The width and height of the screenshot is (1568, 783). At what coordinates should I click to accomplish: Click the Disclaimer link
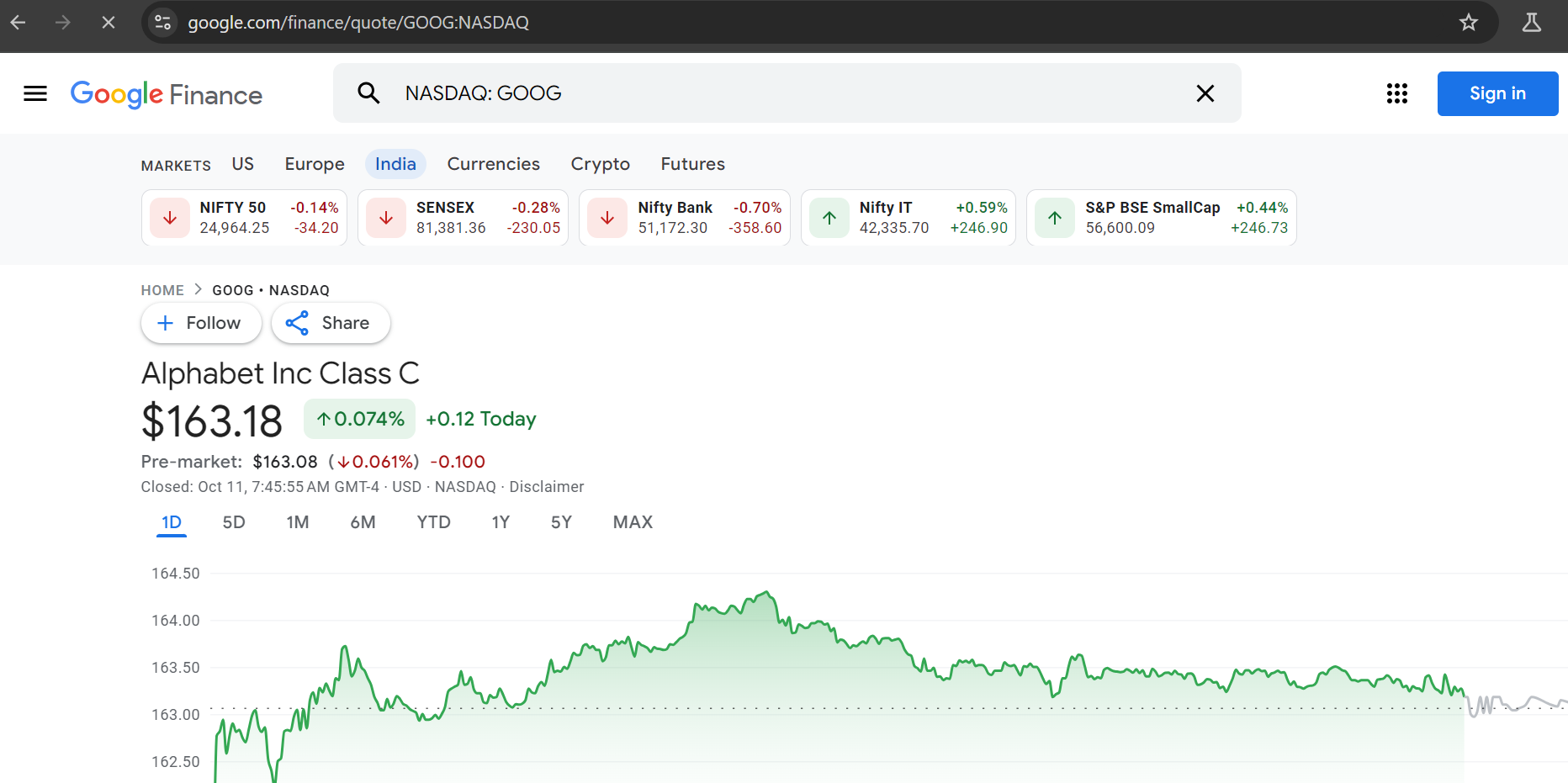tap(546, 487)
